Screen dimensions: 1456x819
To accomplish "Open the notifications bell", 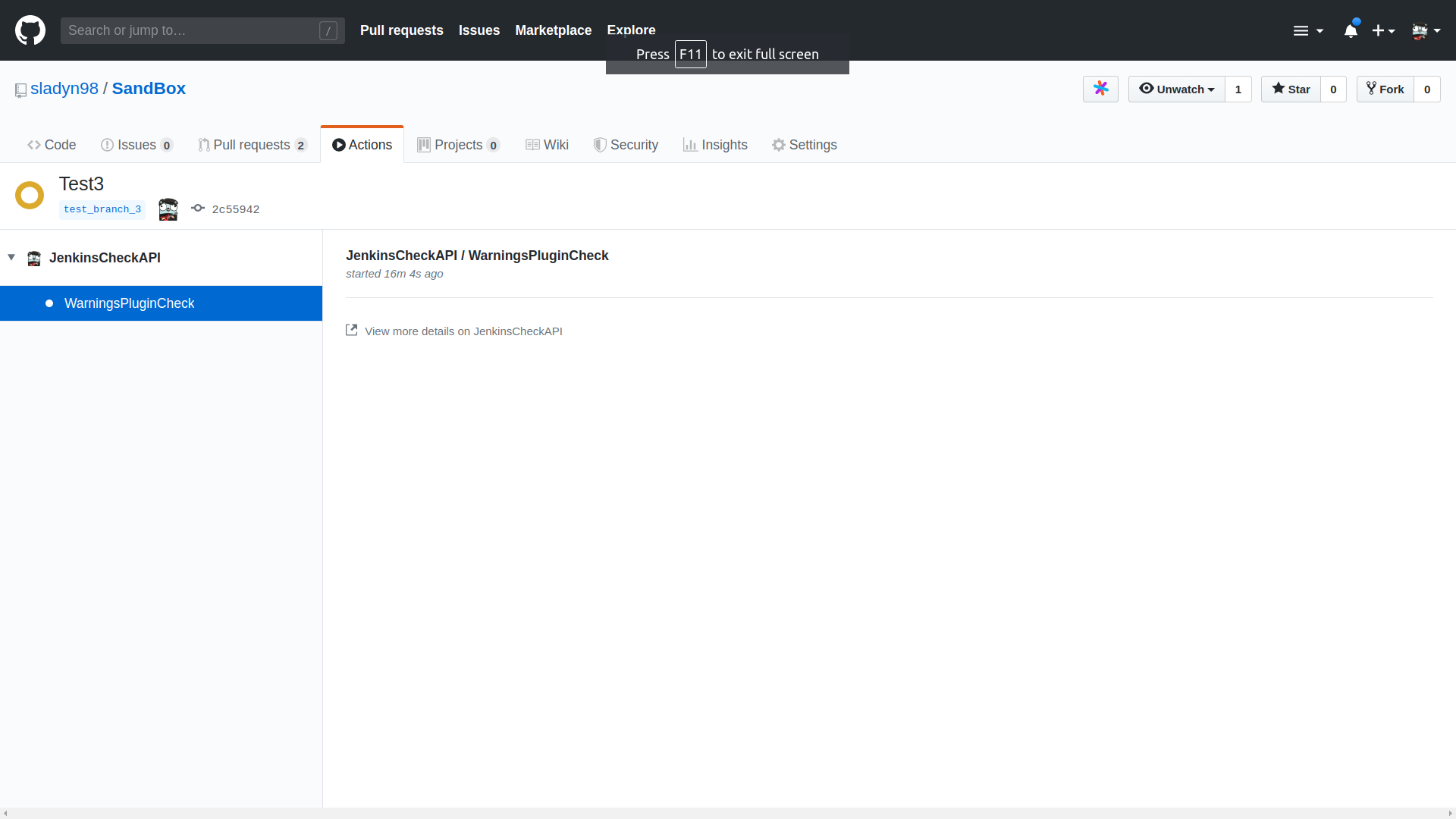I will tap(1351, 30).
